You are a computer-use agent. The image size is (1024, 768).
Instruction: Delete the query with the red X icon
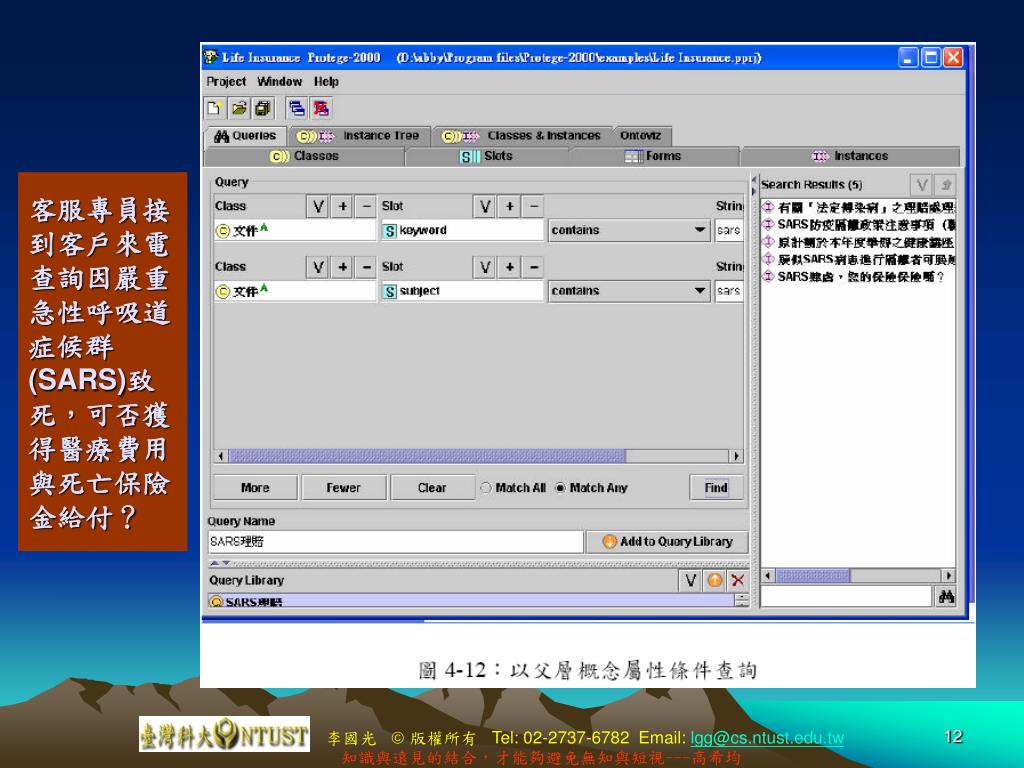[738, 580]
